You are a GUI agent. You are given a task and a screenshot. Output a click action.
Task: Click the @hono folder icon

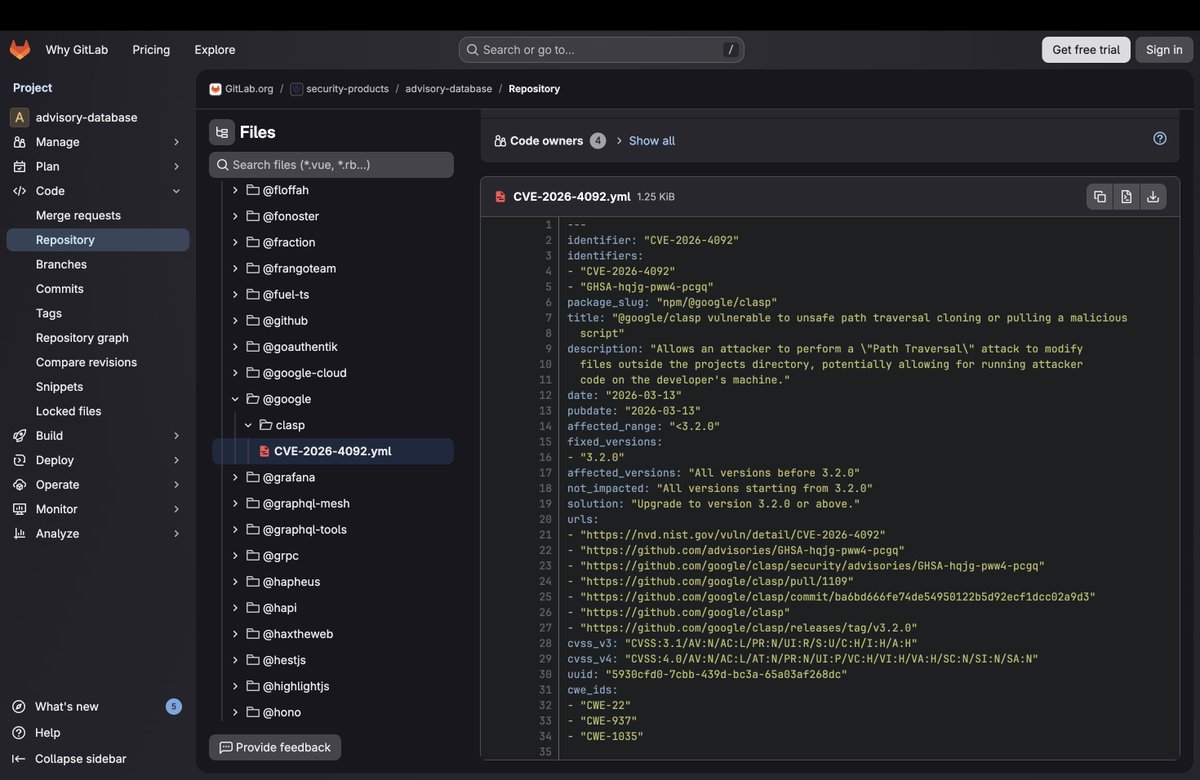(x=253, y=713)
